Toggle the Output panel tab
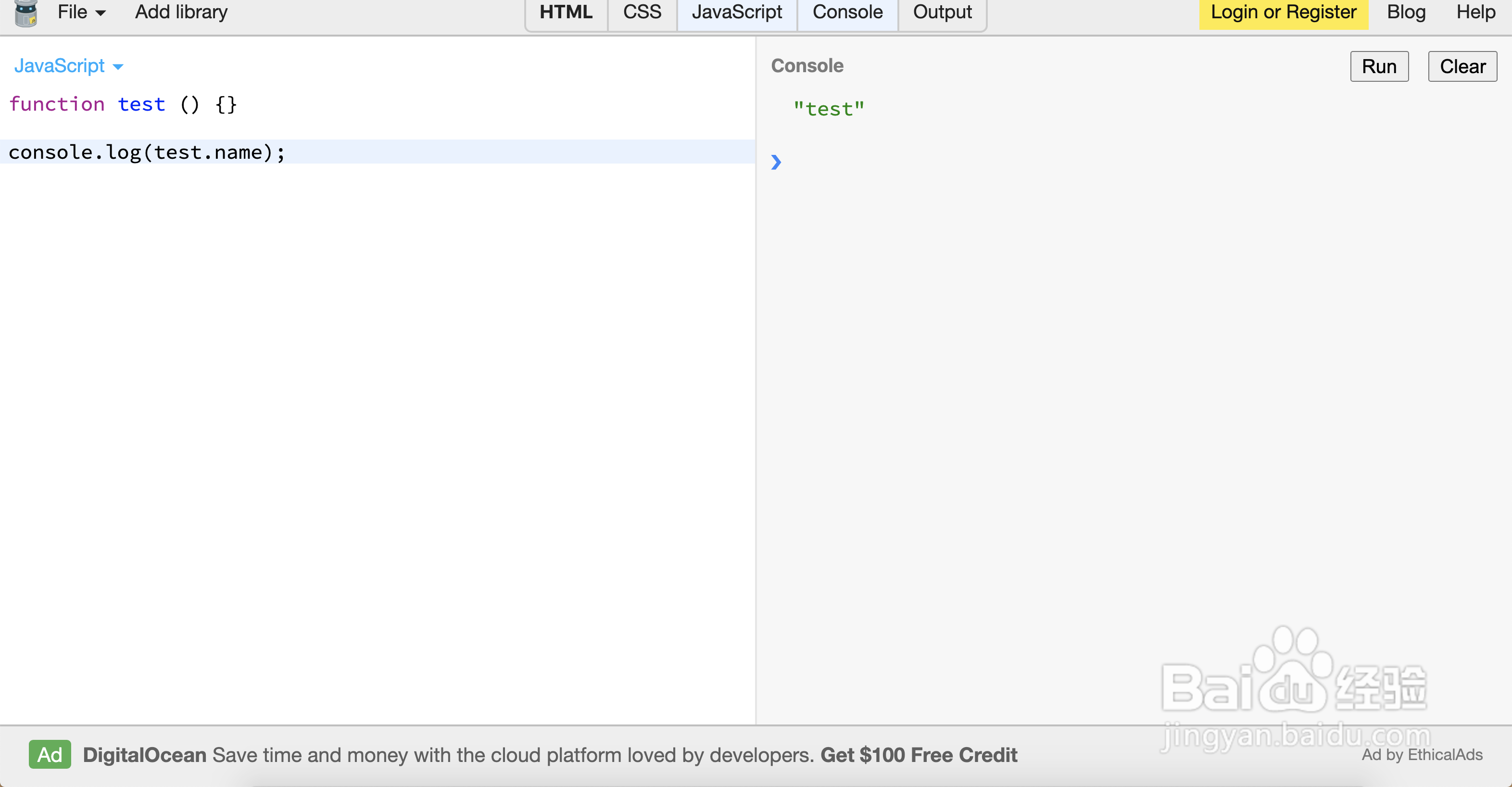 (942, 13)
